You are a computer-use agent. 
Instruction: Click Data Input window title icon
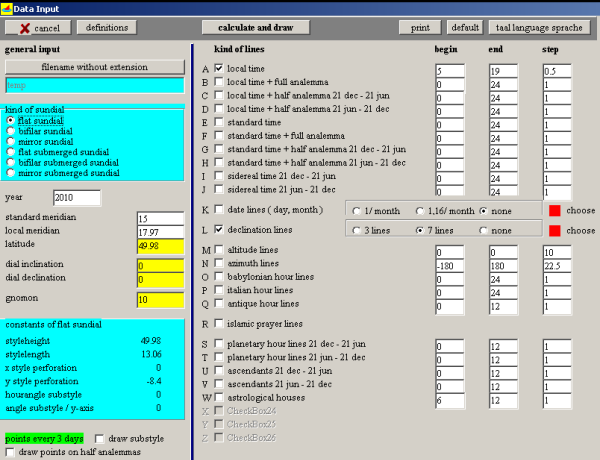point(7,8)
